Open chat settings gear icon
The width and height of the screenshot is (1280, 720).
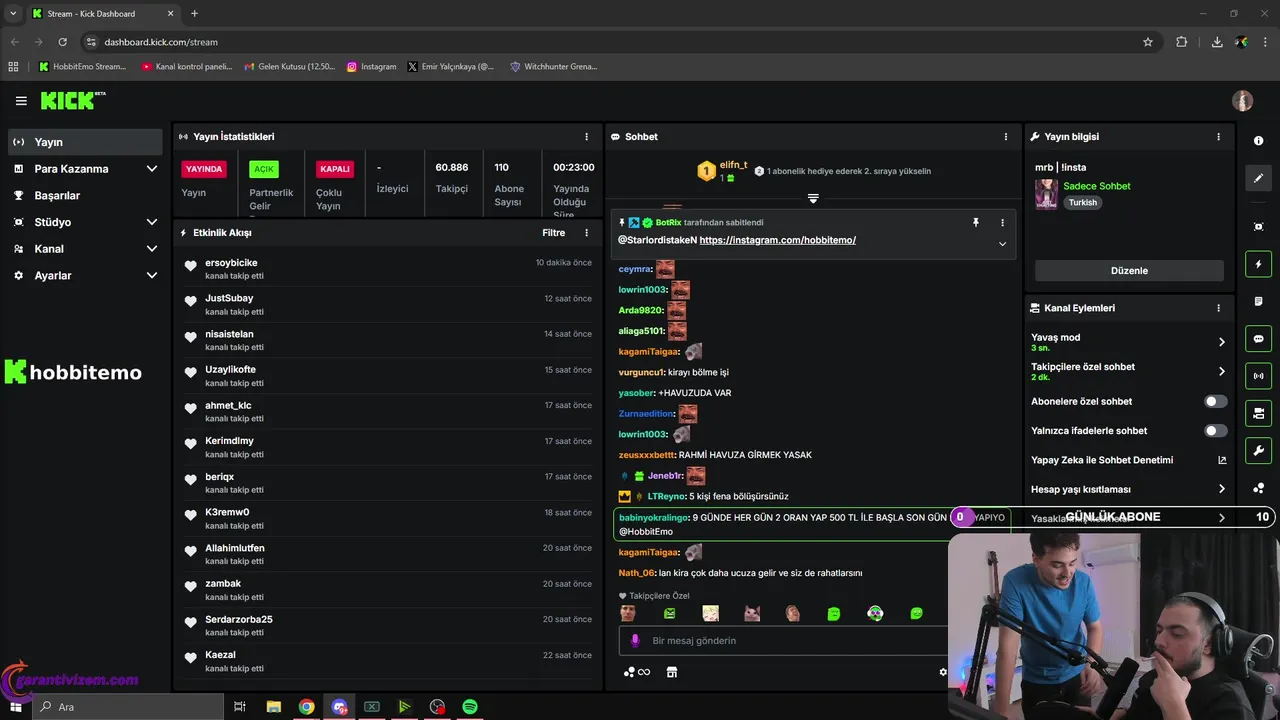[942, 672]
